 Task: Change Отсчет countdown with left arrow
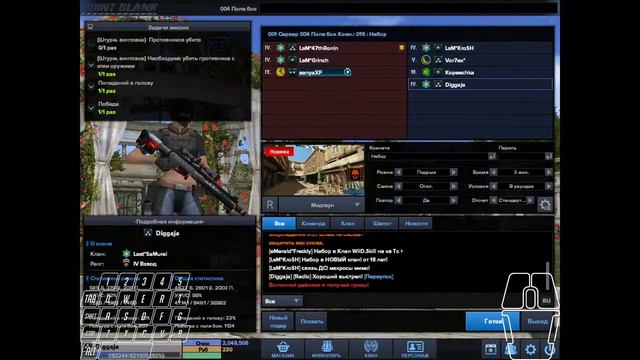[x=493, y=200]
